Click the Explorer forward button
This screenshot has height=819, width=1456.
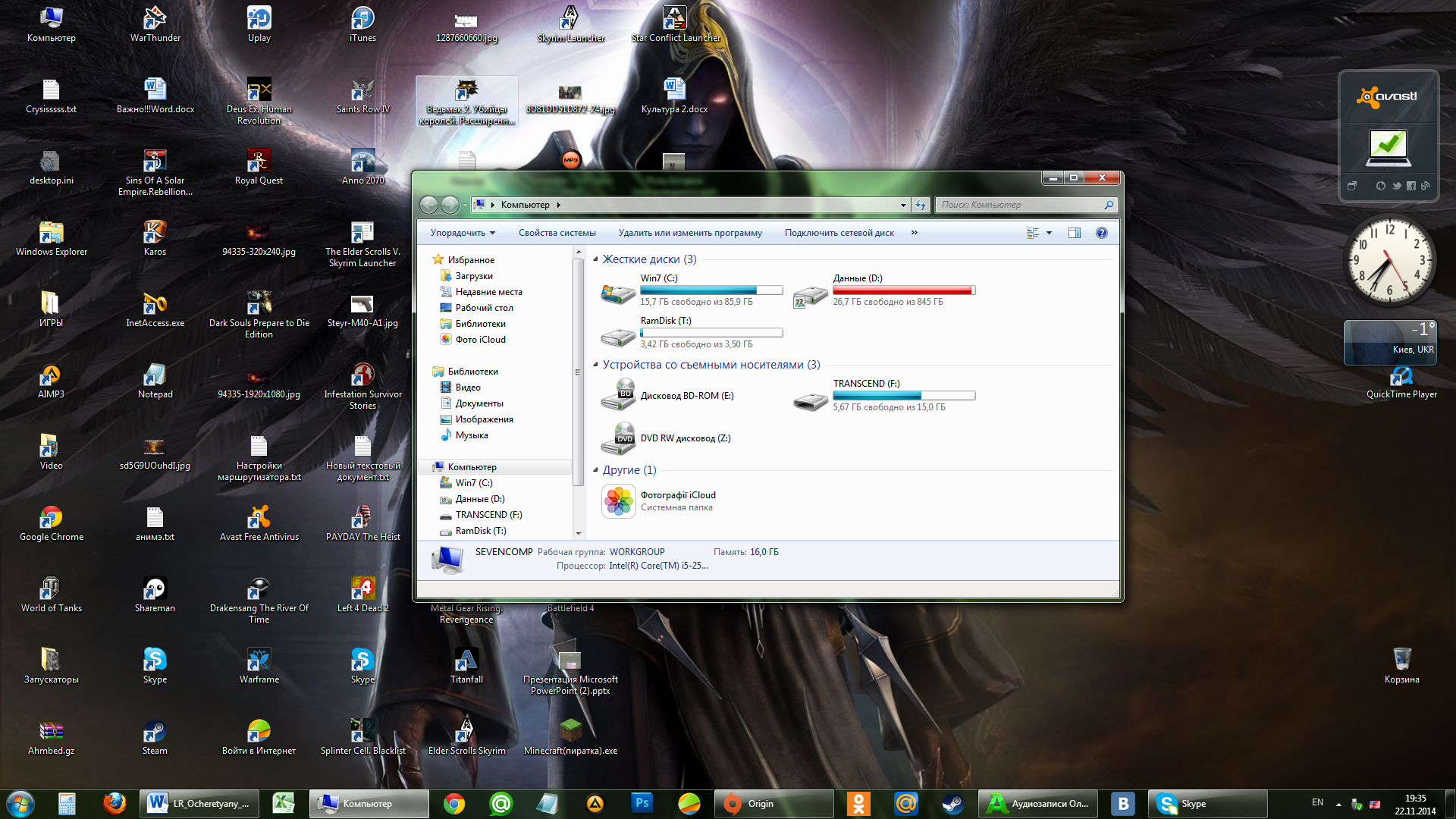450,205
